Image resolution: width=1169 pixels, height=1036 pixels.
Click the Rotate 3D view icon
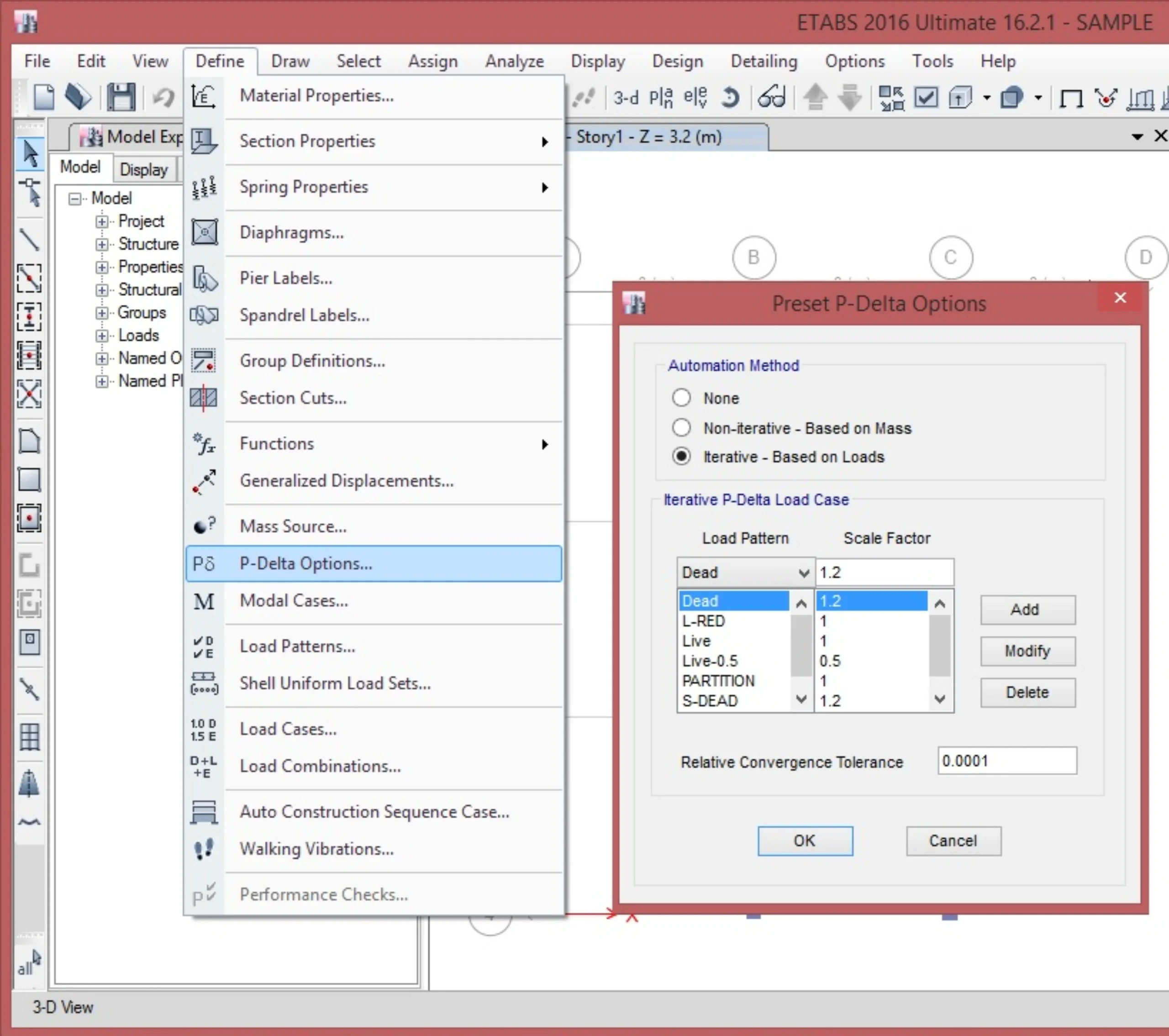click(730, 98)
